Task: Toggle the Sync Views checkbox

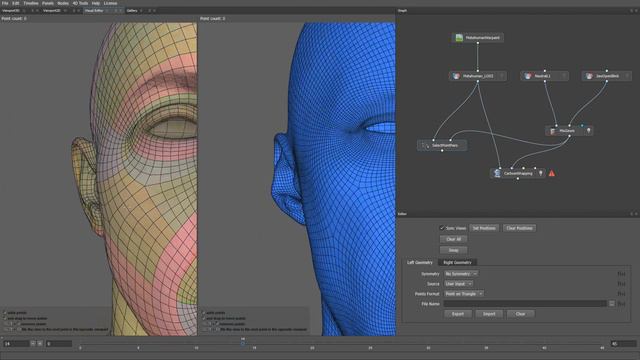Action: (442, 228)
